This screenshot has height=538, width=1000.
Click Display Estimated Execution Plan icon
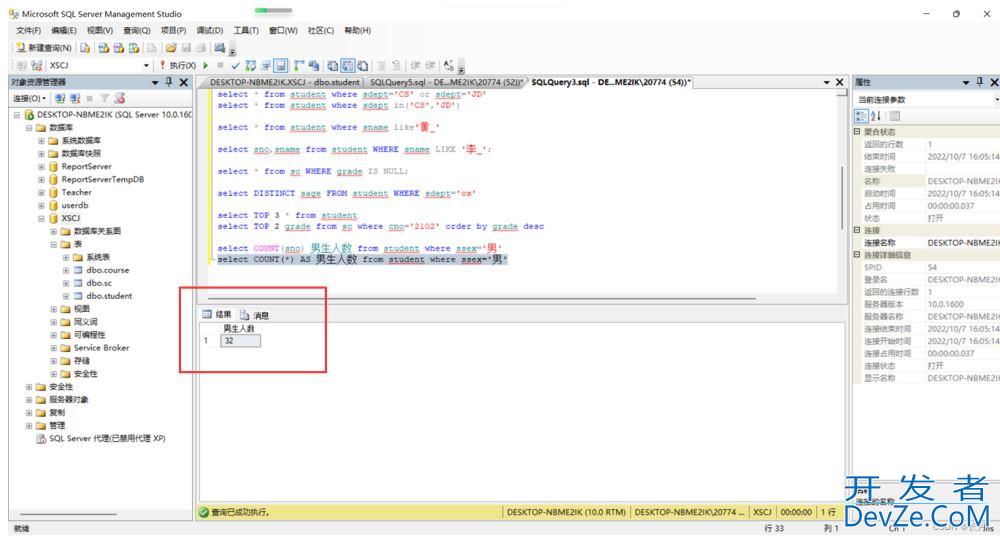[x=250, y=65]
